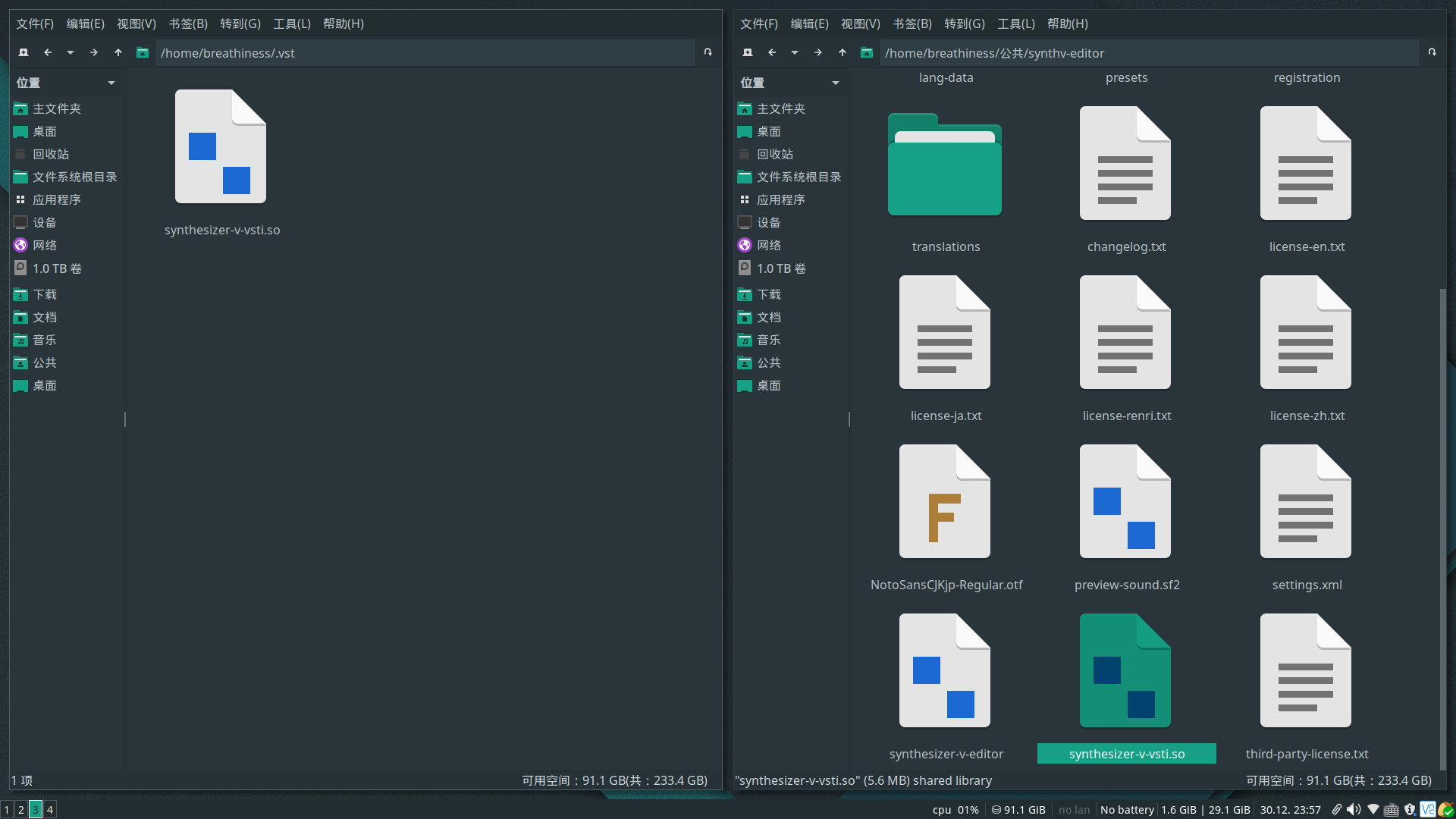Open the trash (回收站) in left sidebar
This screenshot has width=1456, height=819.
(x=50, y=154)
